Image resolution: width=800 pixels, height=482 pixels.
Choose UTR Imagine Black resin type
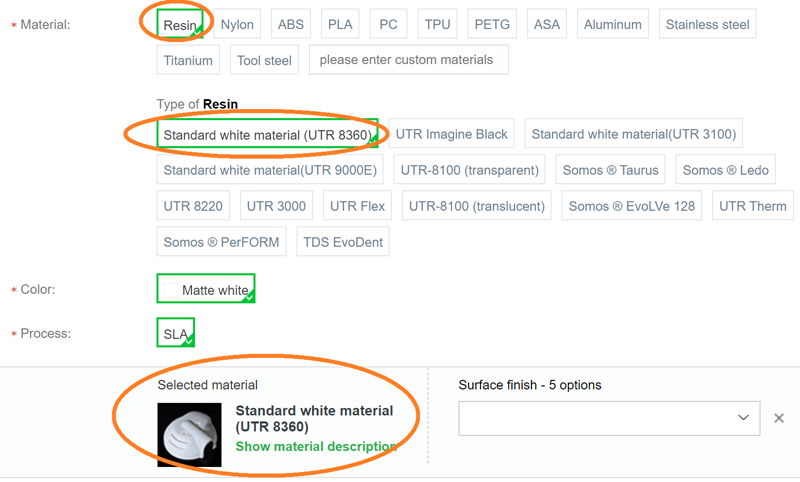coord(451,134)
